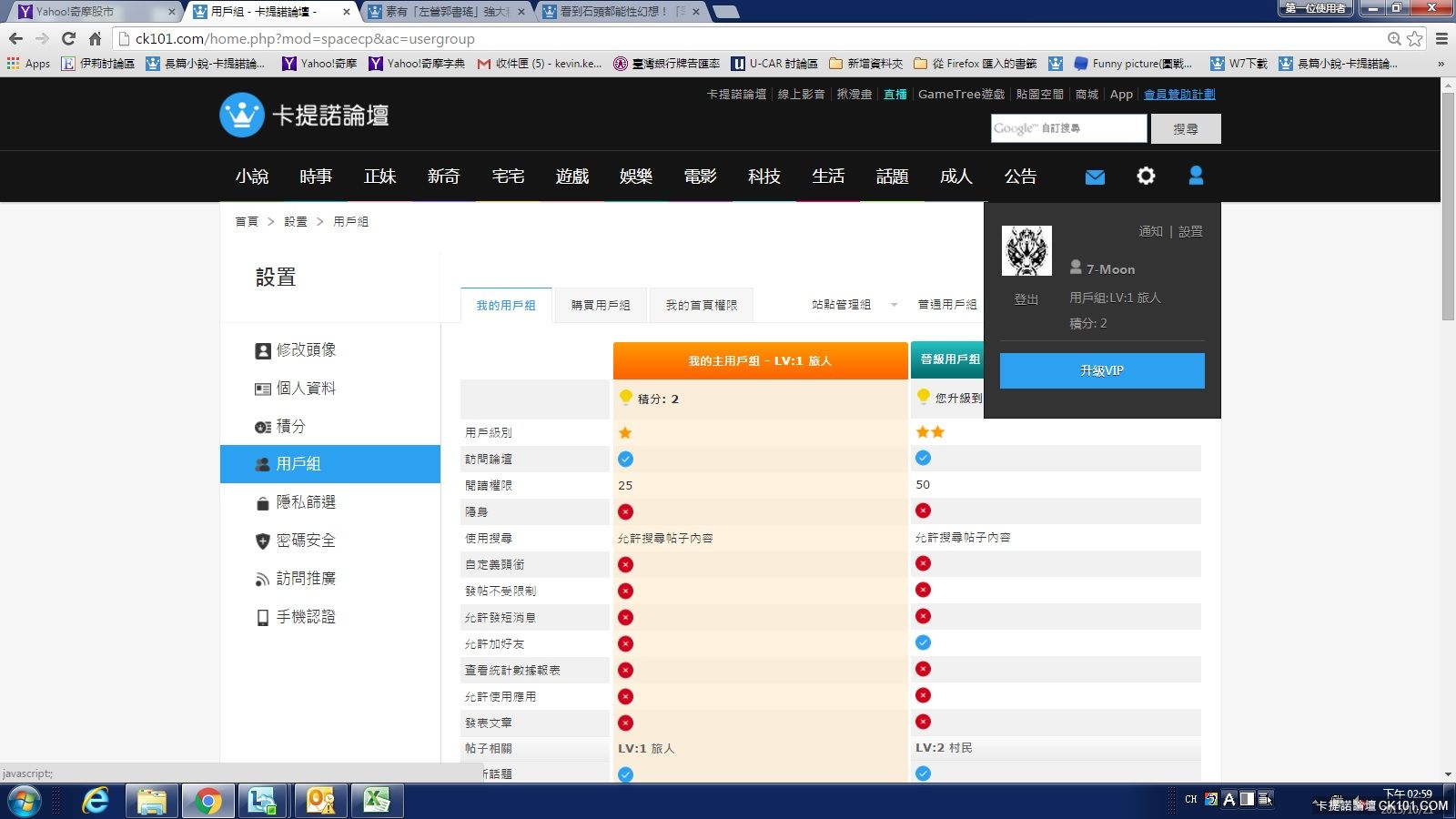Open the Yahoo!奇摩字典 bookmark
The height and width of the screenshot is (819, 1456).
pos(417,64)
